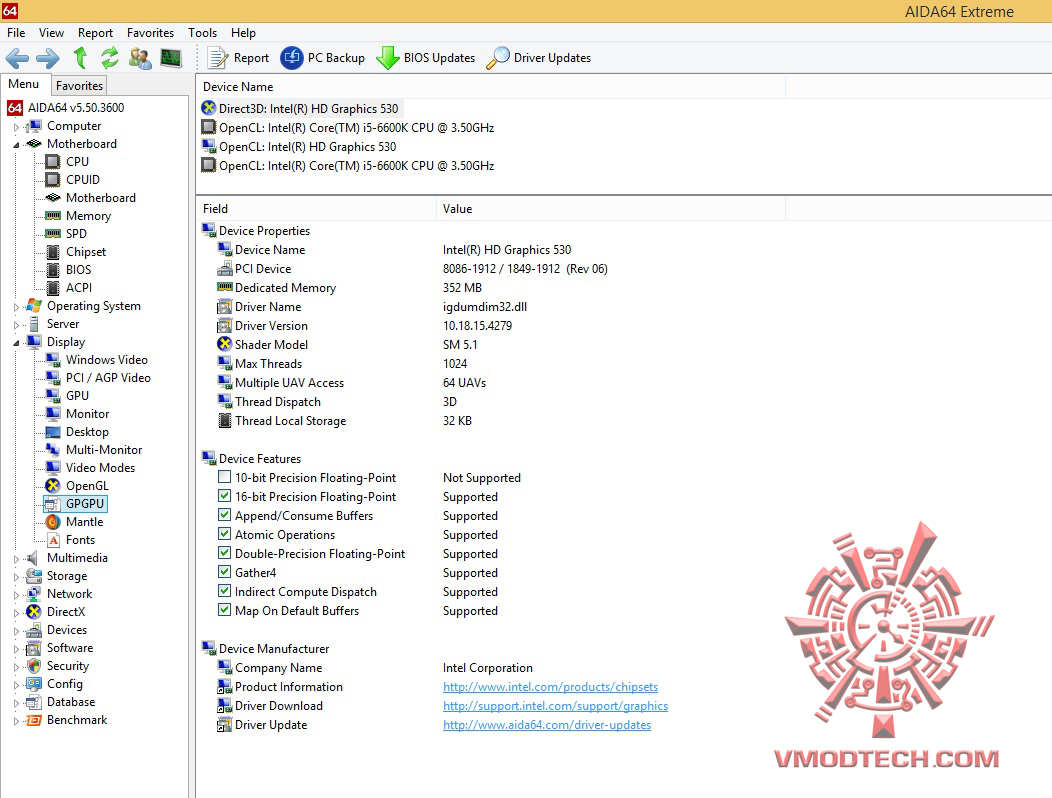This screenshot has width=1052, height=798.
Task: Open CPUID page
Action: [83, 180]
